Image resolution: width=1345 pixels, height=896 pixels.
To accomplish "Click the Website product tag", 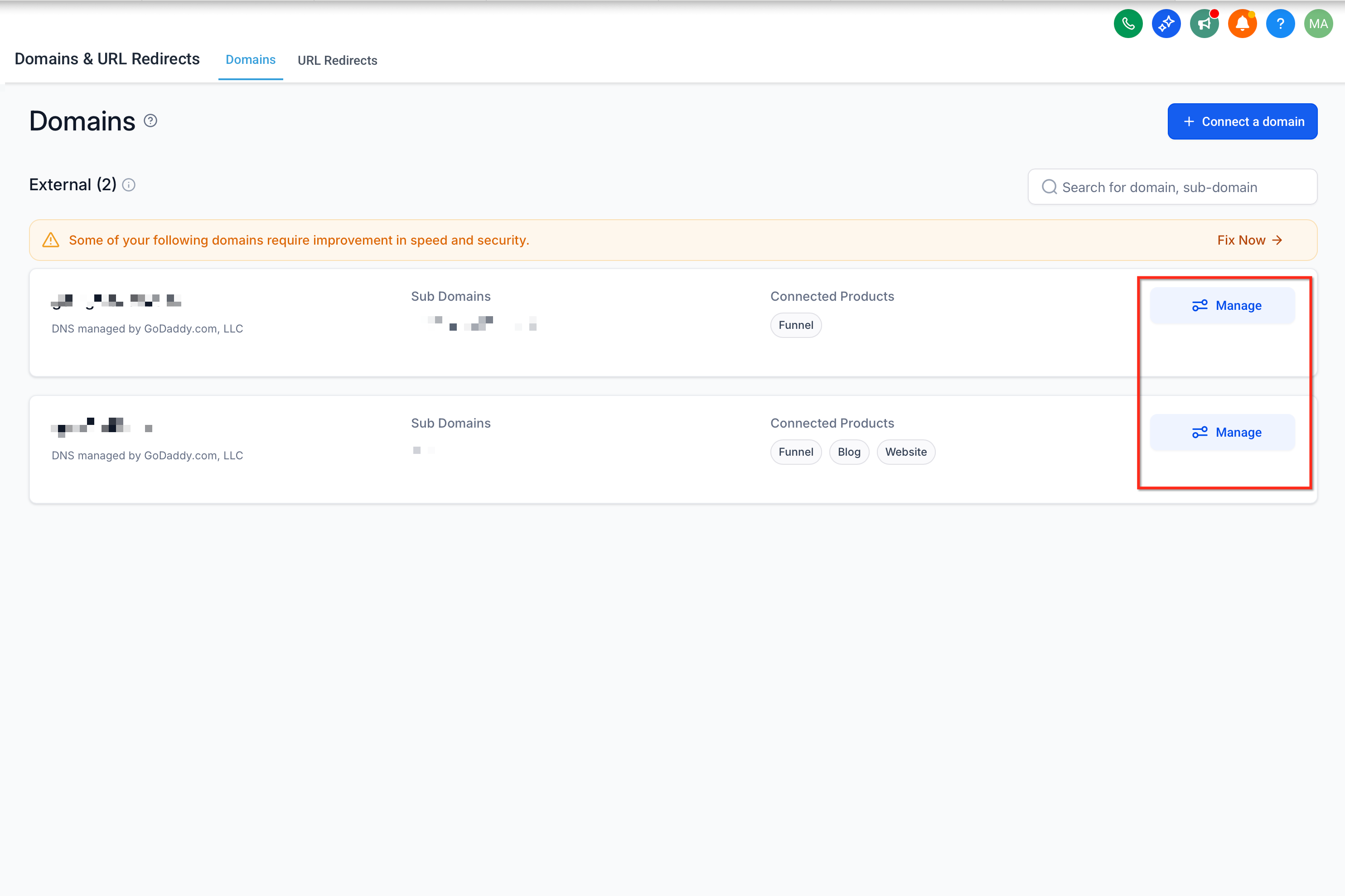I will point(906,452).
